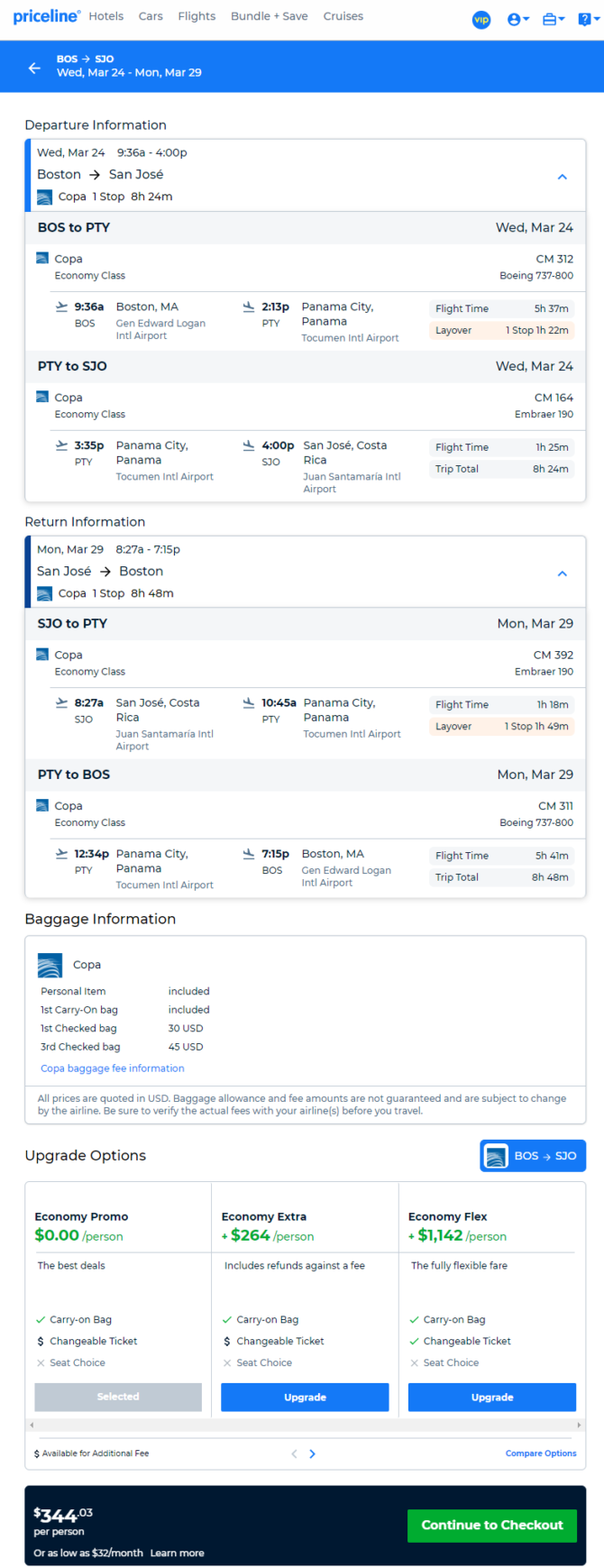604x1568 pixels.
Task: Open the Hotels tab
Action: pos(106,16)
